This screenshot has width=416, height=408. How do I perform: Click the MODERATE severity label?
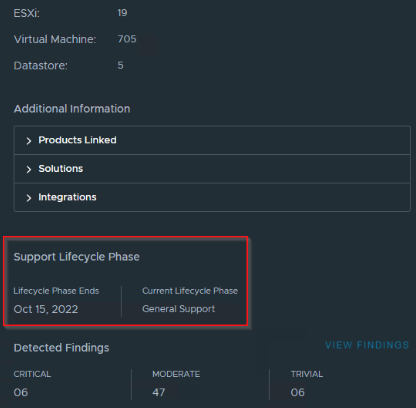tap(176, 374)
